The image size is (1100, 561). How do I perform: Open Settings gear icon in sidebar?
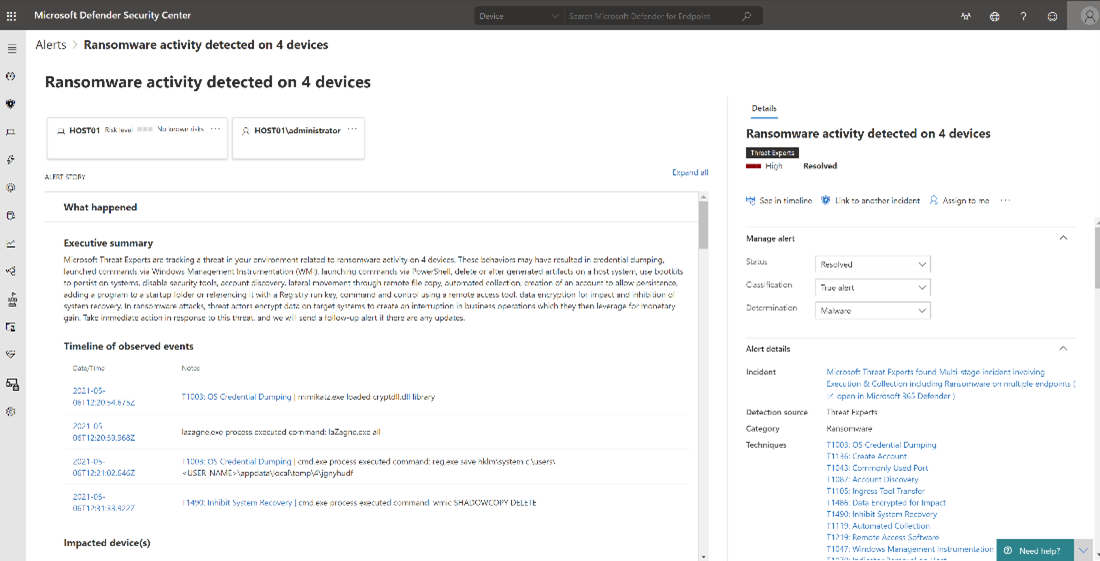(11, 412)
